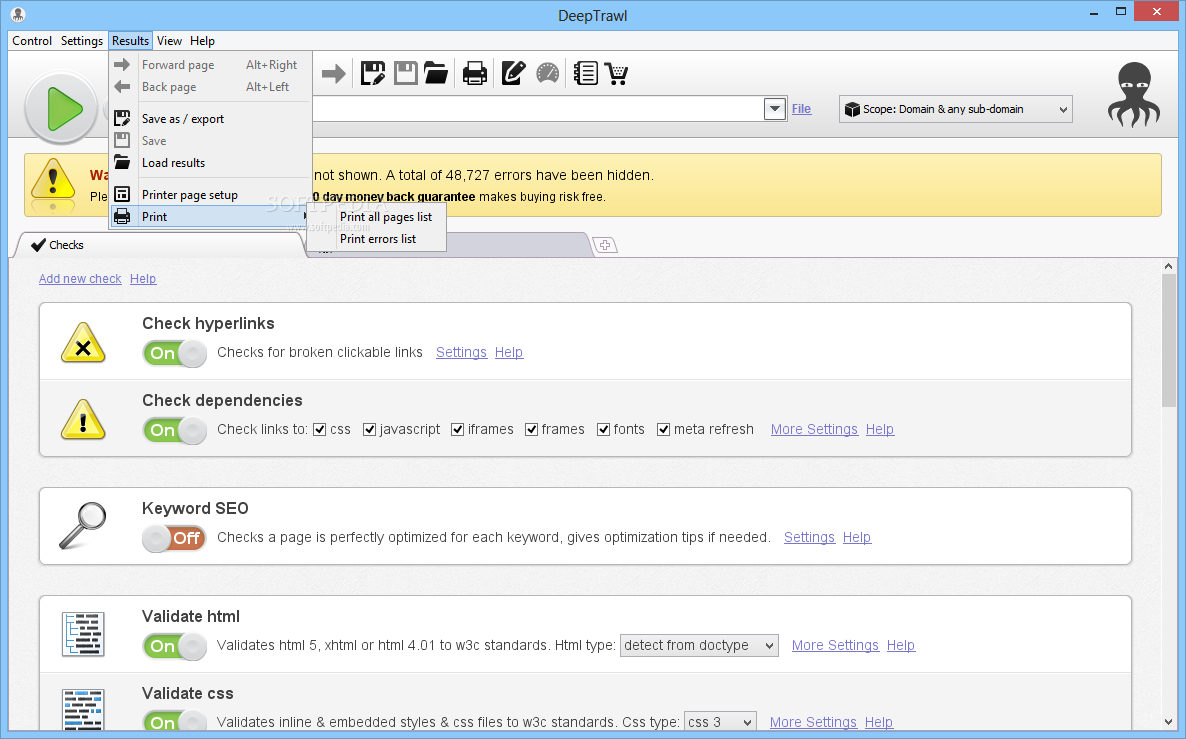Turn on the Keyword SEO switch
1186x739 pixels.
175,539
